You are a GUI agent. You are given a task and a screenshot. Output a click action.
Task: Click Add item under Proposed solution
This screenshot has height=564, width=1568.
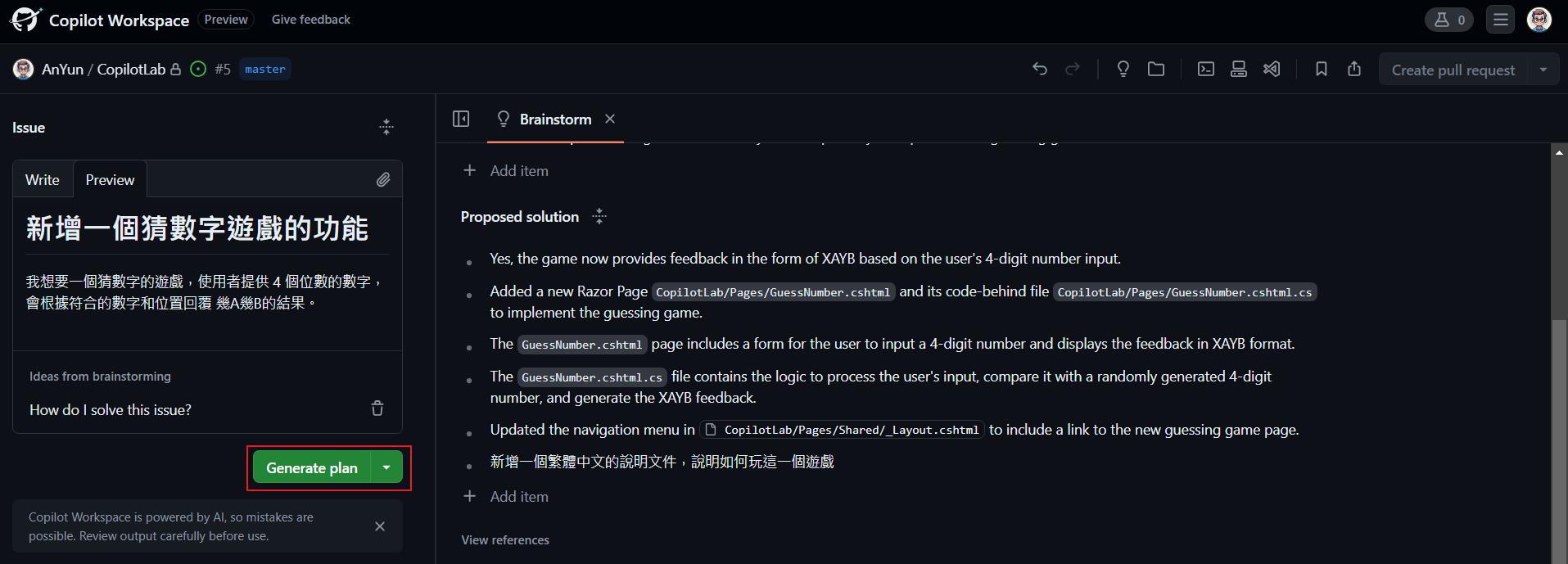tap(506, 497)
